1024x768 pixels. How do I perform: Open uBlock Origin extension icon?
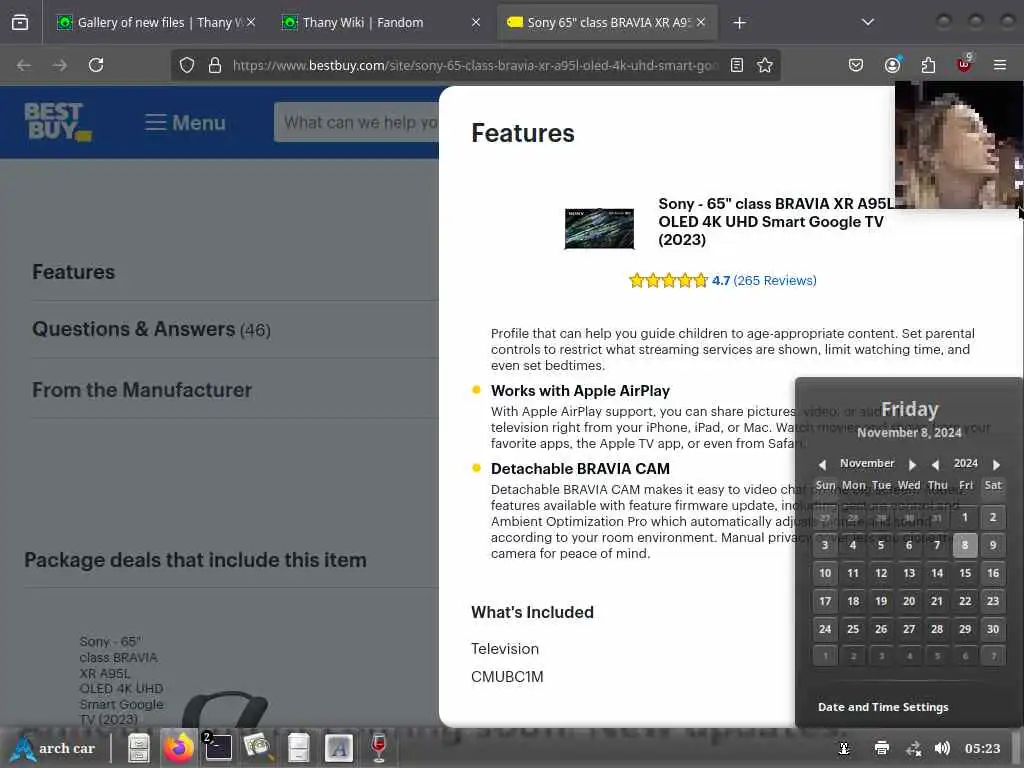pos(964,65)
